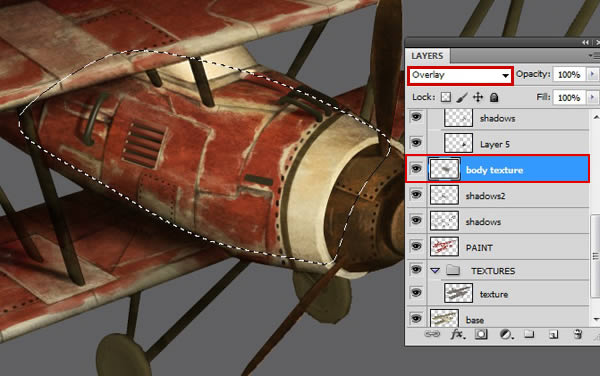This screenshot has width=600, height=376.
Task: Create a new group folder icon
Action: click(529, 334)
